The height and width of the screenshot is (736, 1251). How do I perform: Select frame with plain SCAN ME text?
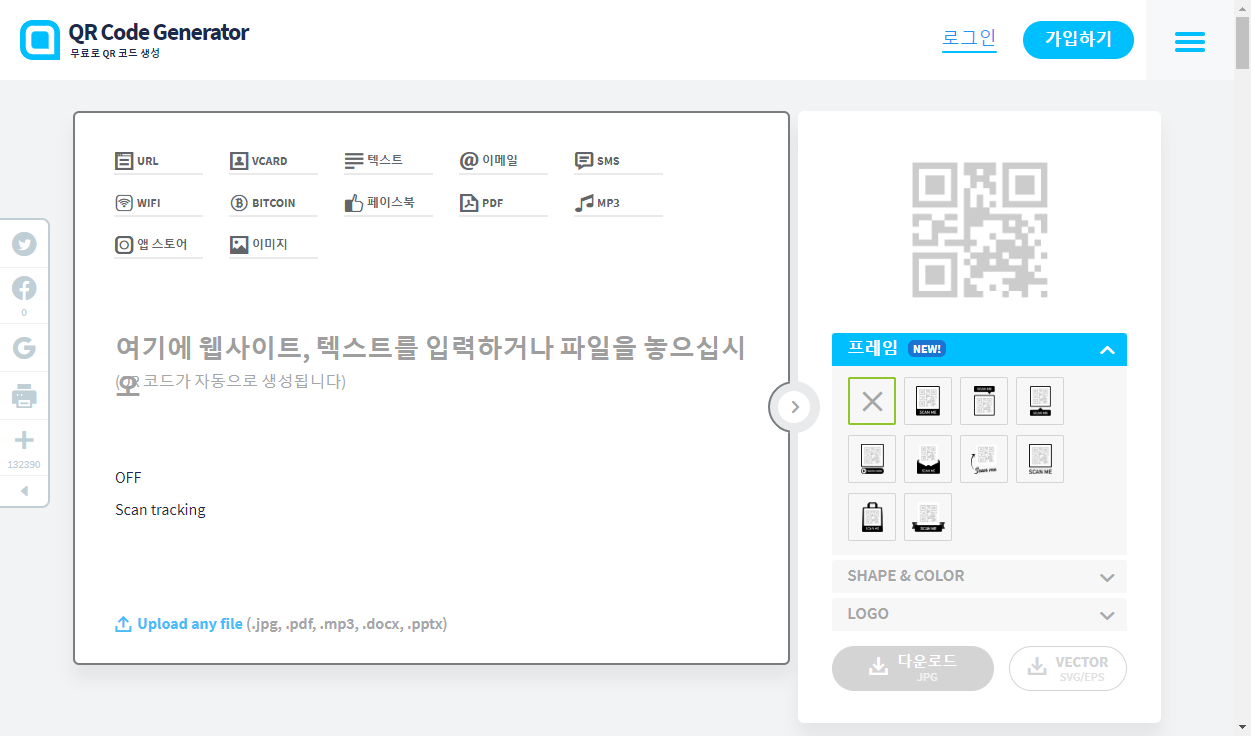(1040, 459)
